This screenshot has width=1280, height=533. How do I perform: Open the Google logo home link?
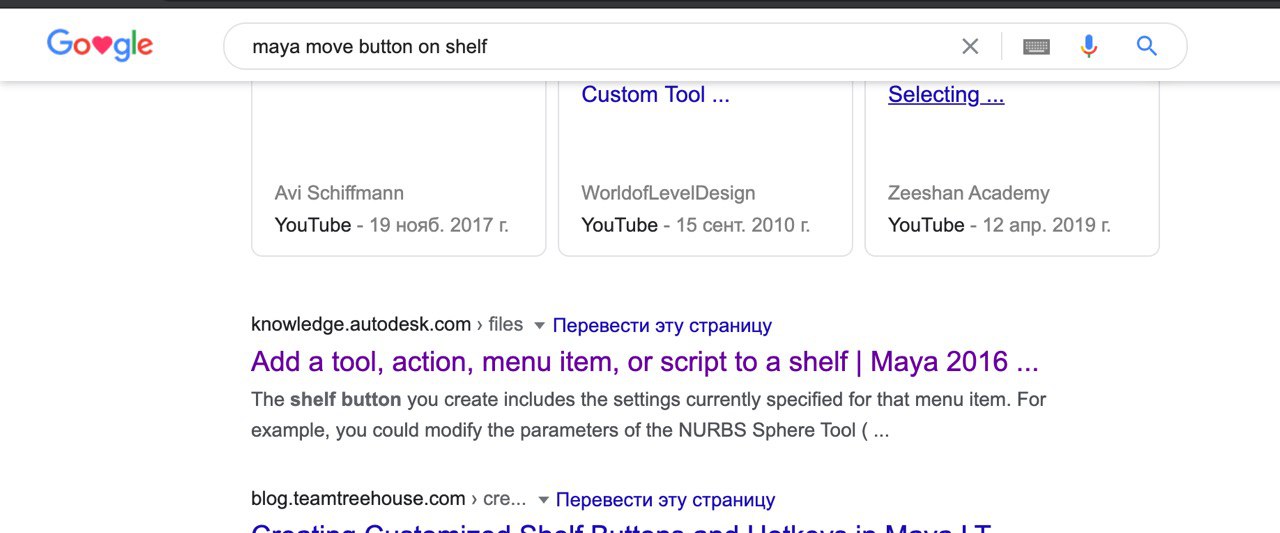point(100,45)
